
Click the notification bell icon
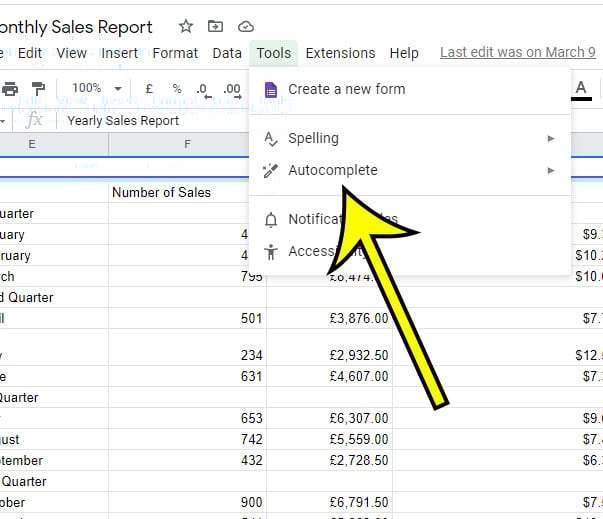pyautogui.click(x=271, y=220)
